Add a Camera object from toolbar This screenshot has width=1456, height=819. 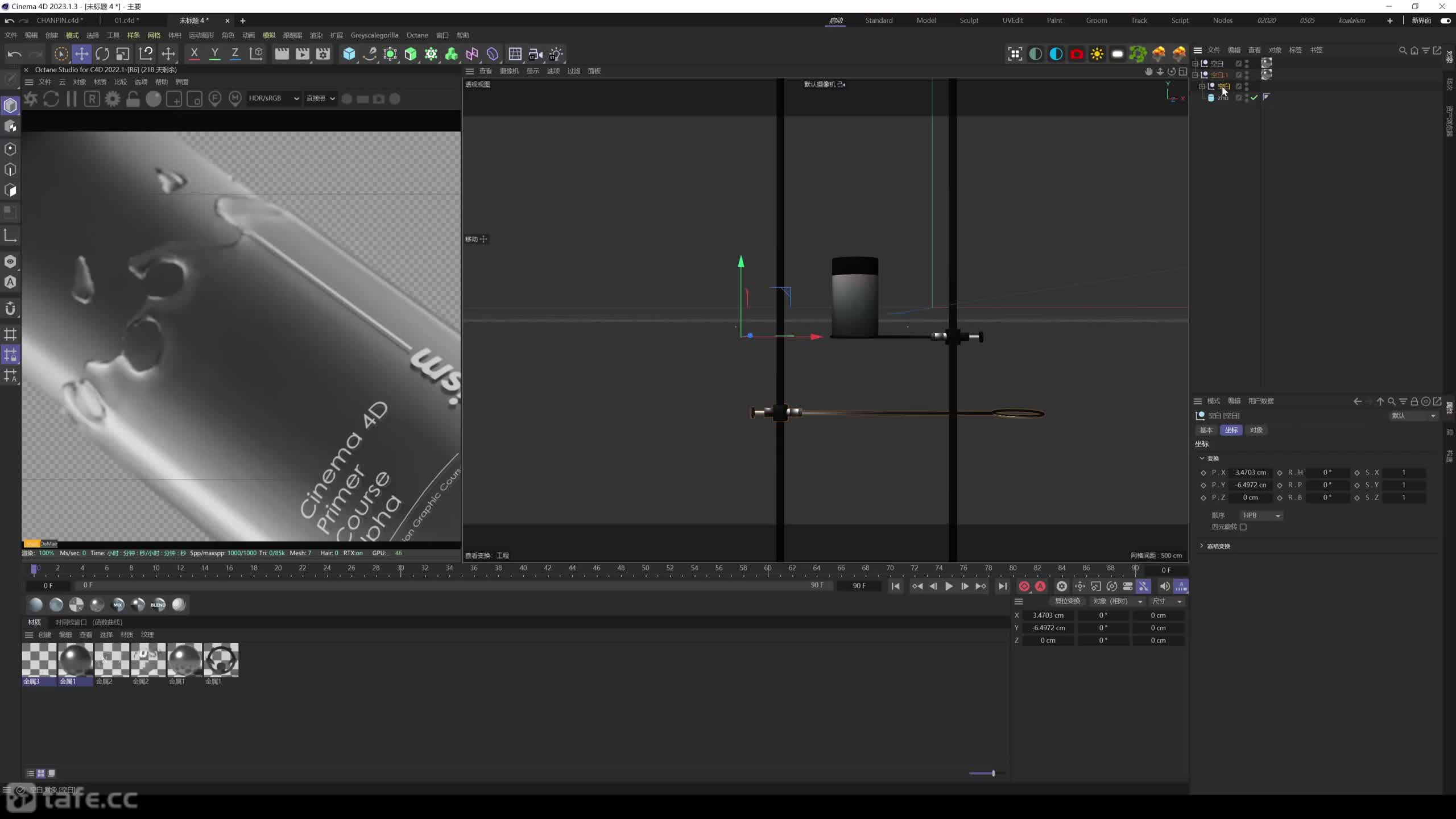point(536,54)
